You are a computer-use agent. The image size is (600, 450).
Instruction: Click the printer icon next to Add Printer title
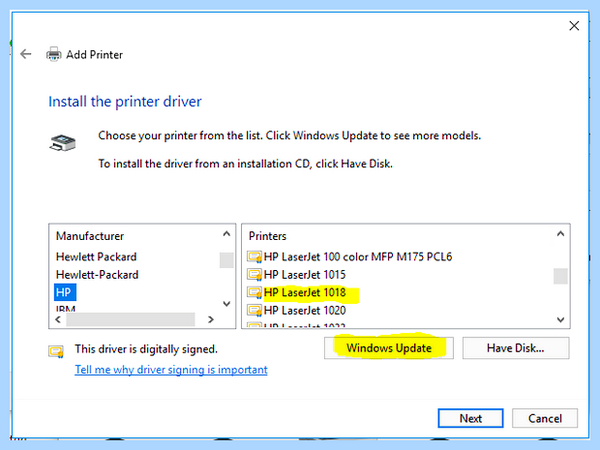coord(54,54)
